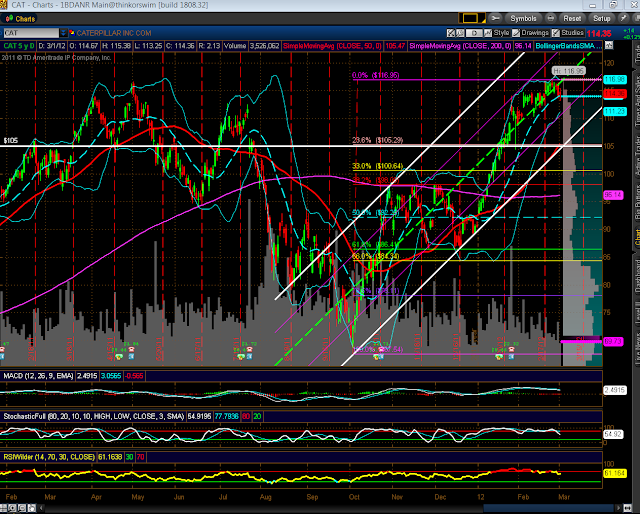Click the RSIWilder (14, 70, 30, CLOSE) study label

tap(49, 457)
